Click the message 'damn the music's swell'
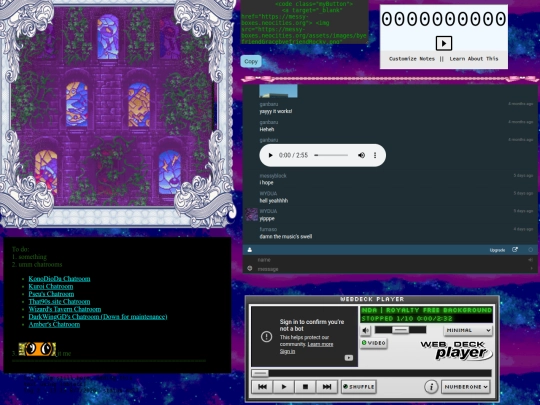540x405 pixels. point(286,237)
